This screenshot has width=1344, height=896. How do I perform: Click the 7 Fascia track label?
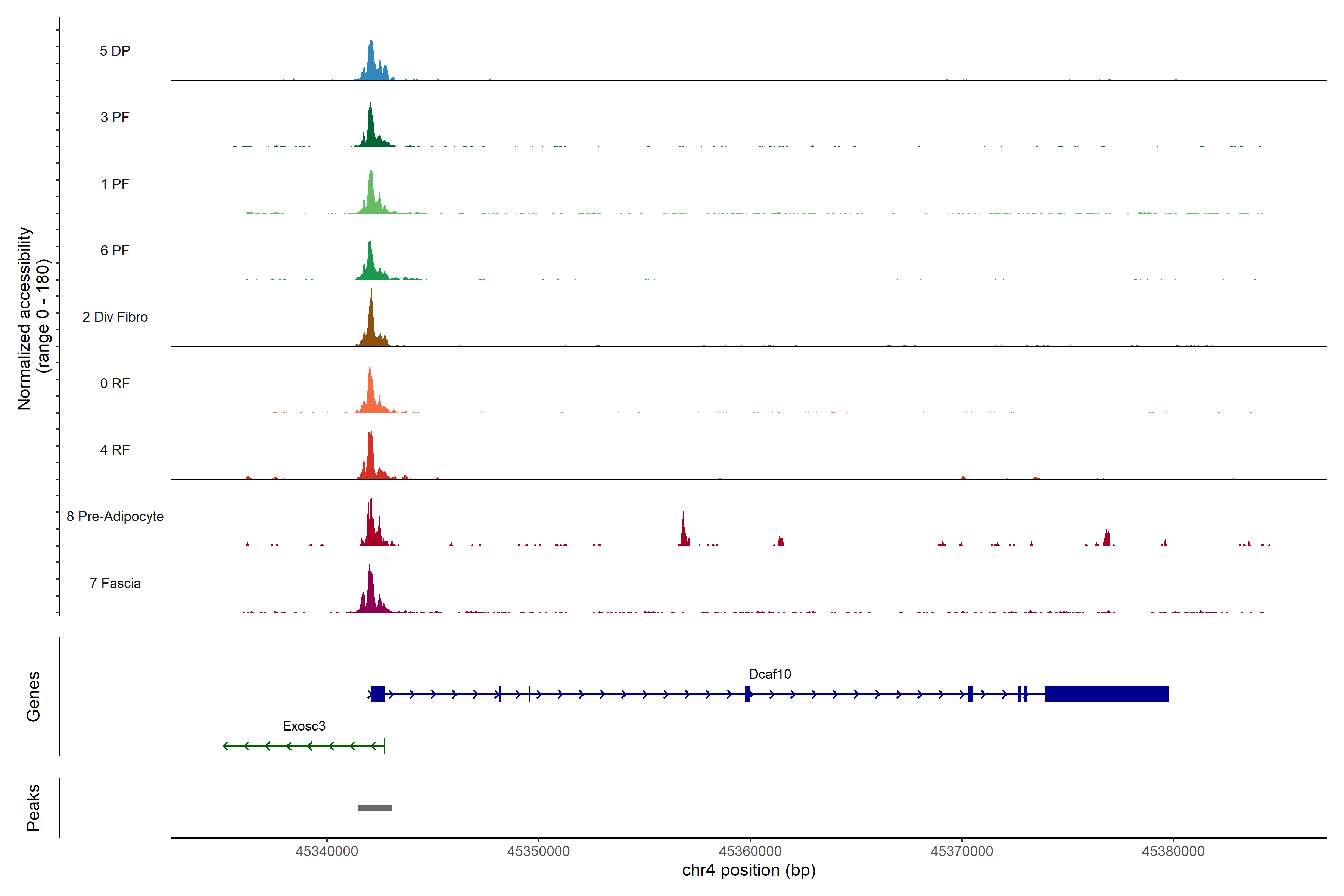click(x=115, y=583)
